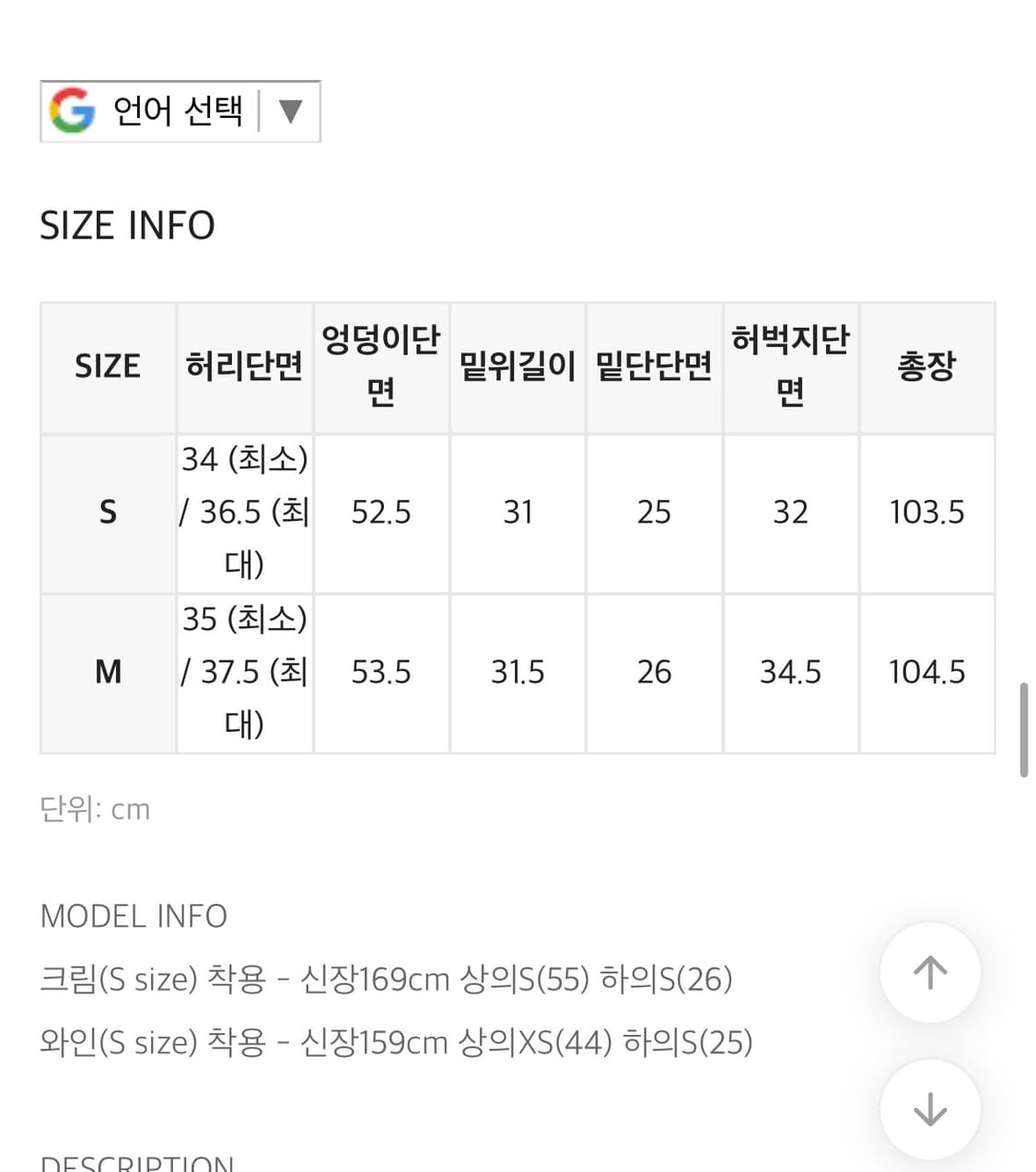Click the 엉덩이단면 column header
The width and height of the screenshot is (1036, 1172).
[x=380, y=366]
